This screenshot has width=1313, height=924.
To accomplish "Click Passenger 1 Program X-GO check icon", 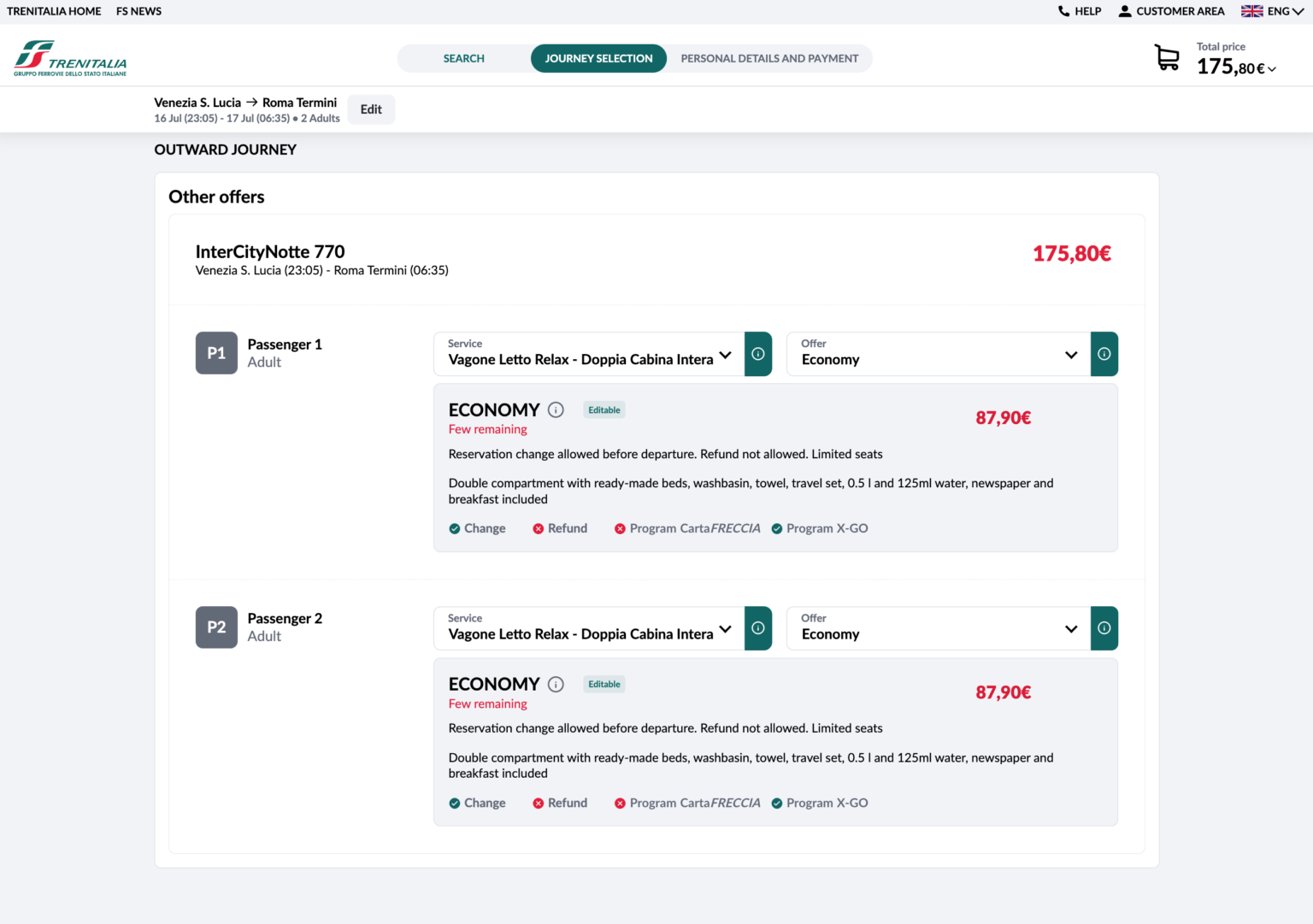I will coord(777,528).
